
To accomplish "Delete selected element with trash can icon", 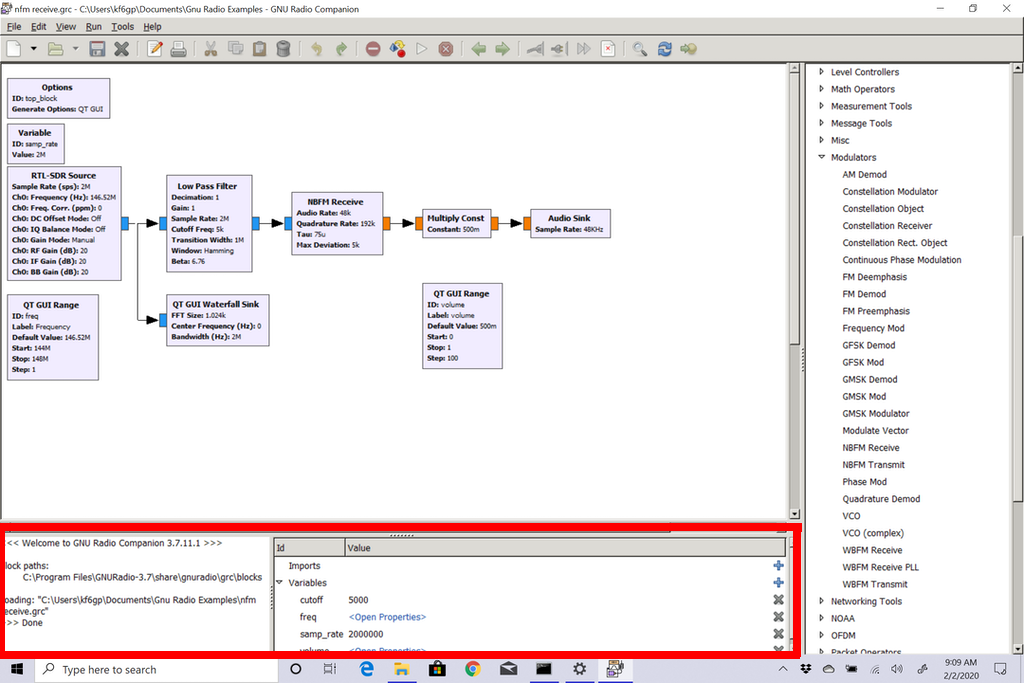I will [283, 49].
